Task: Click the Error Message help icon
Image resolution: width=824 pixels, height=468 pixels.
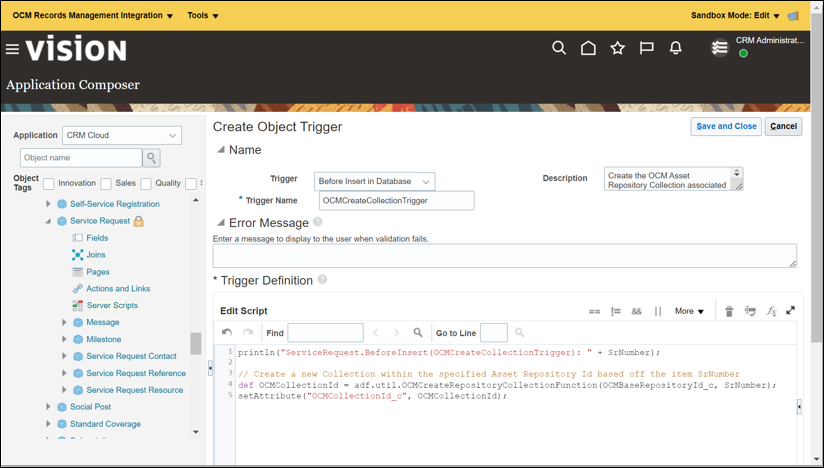Action: point(317,222)
